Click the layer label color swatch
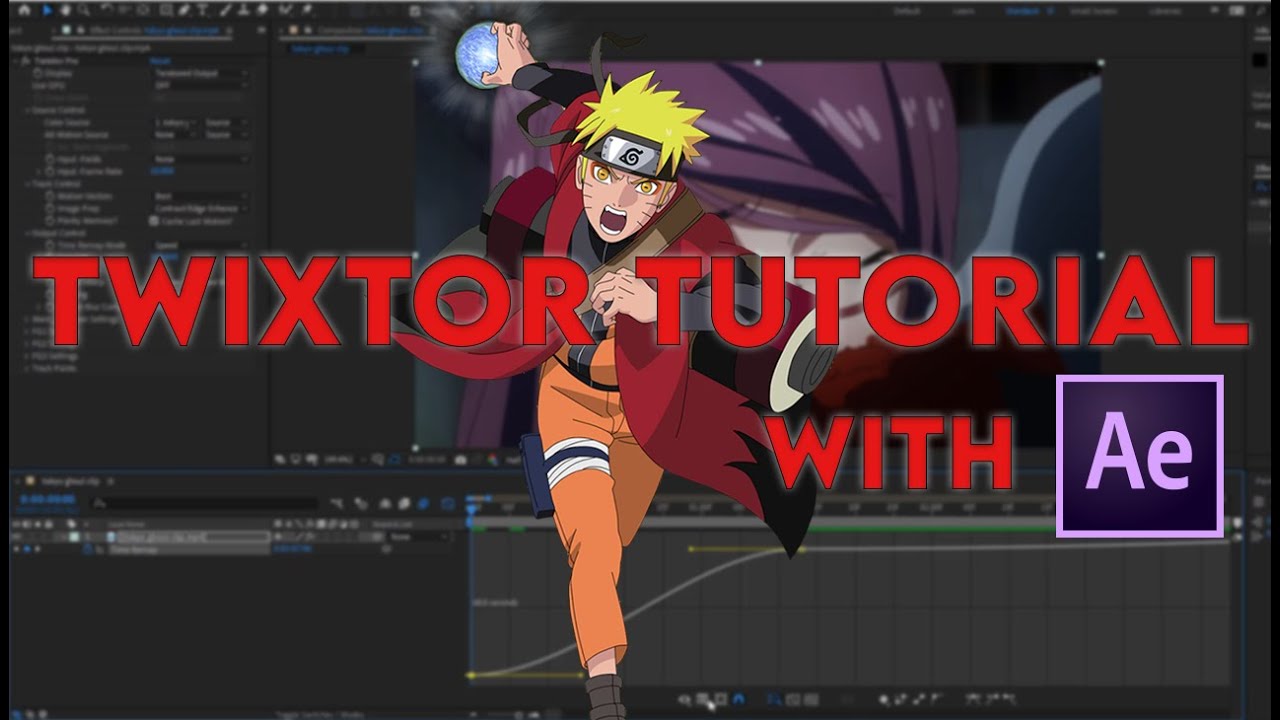 pyautogui.click(x=75, y=537)
